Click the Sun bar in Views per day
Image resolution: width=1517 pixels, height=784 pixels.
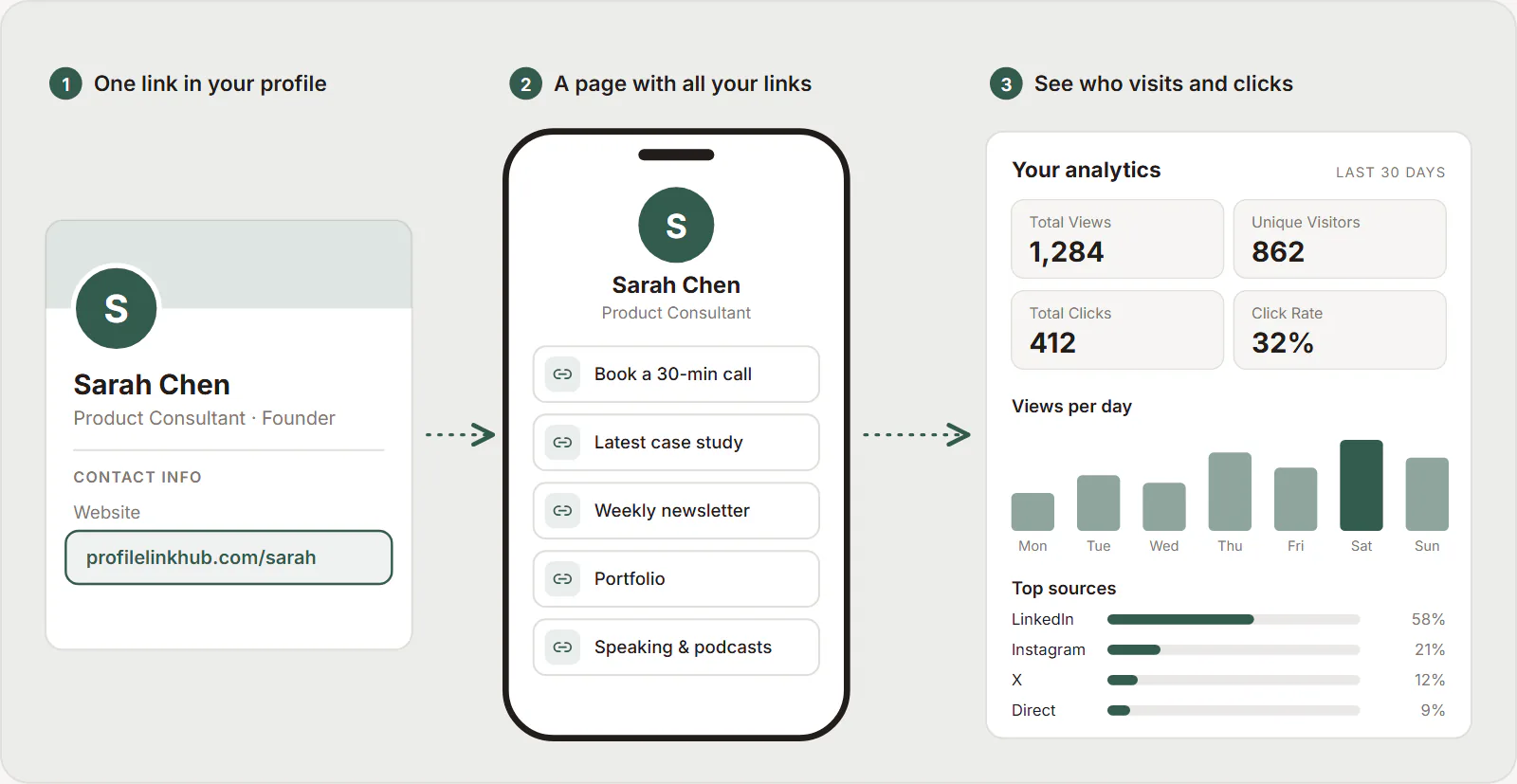pyautogui.click(x=1427, y=495)
